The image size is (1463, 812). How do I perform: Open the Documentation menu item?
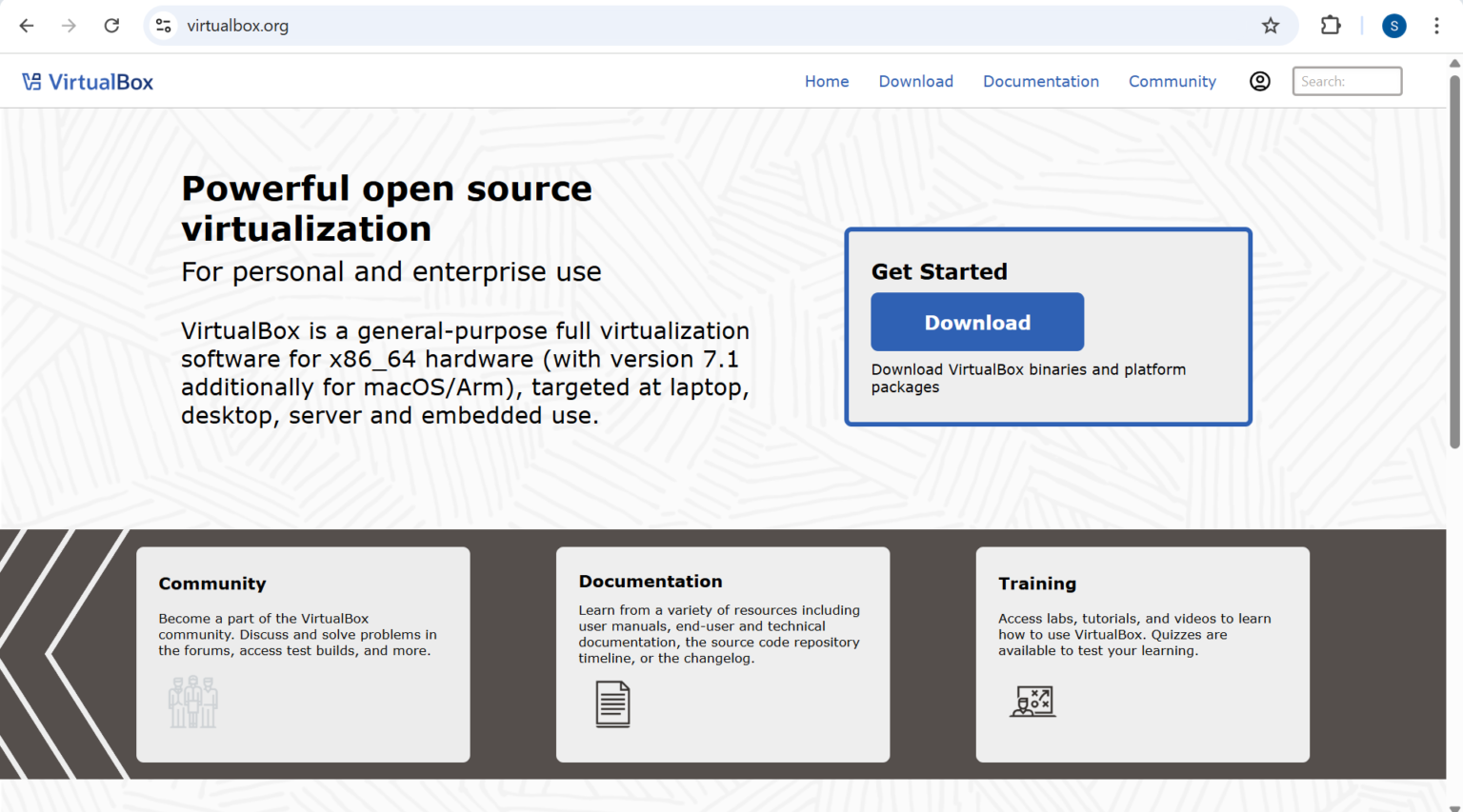pyautogui.click(x=1041, y=81)
